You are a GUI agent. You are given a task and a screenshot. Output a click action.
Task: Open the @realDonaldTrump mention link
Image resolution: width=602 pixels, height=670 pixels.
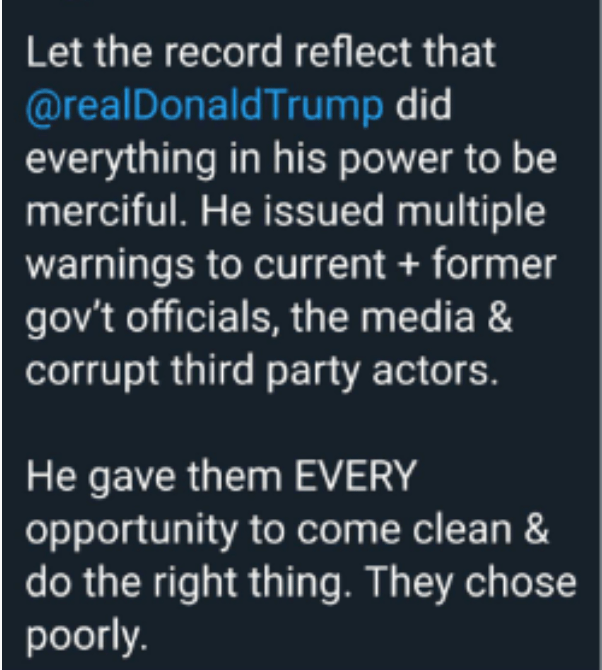(204, 107)
